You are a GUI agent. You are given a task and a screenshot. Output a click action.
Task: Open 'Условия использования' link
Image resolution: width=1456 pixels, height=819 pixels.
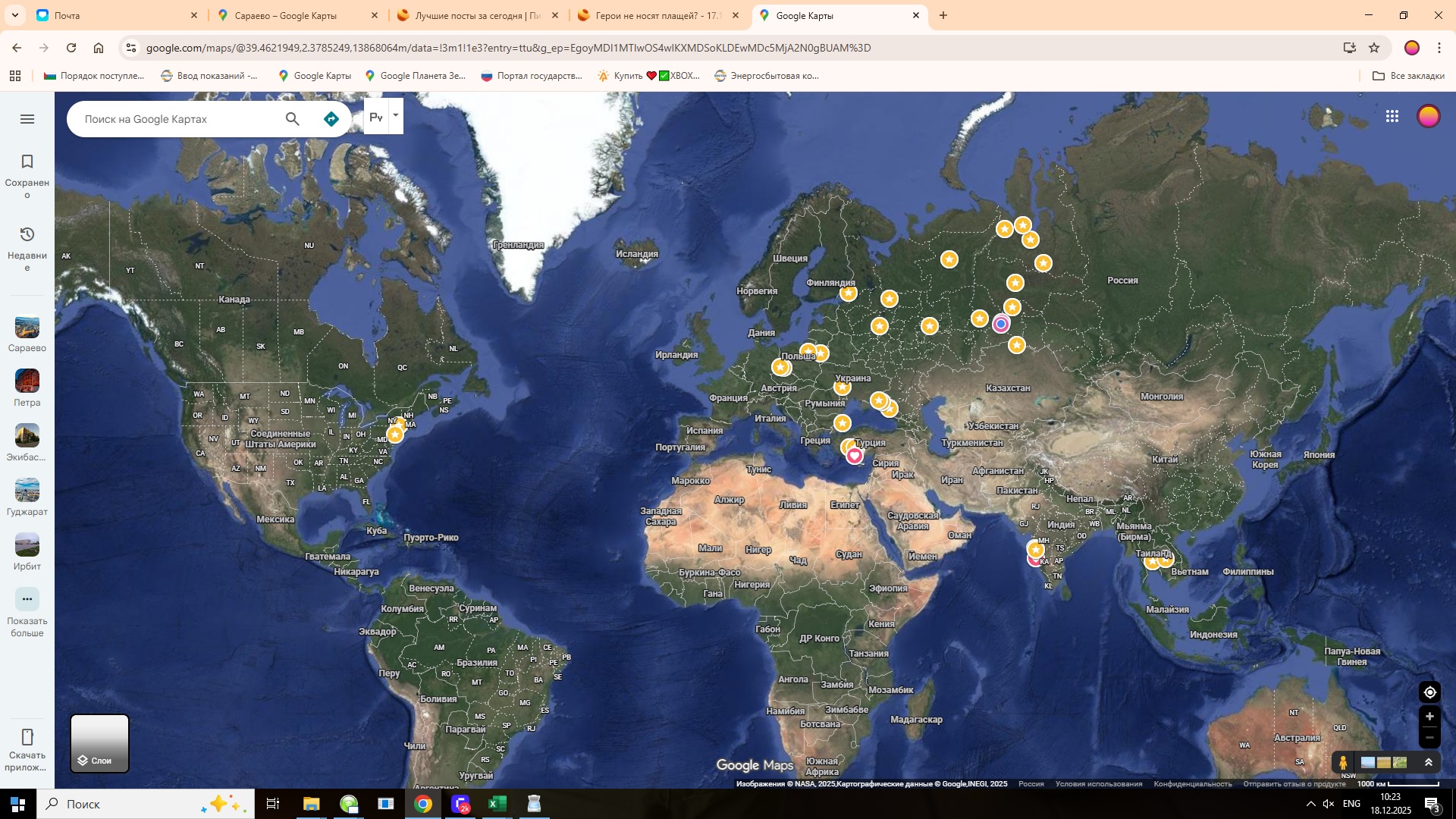1098,784
